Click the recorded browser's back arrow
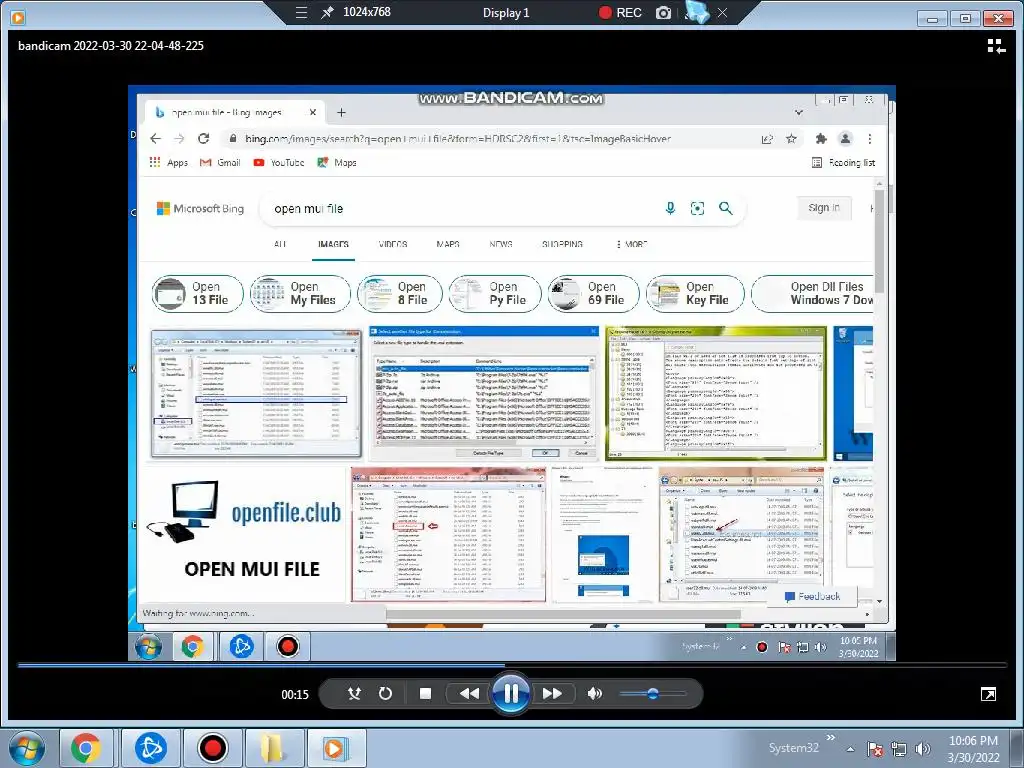The height and width of the screenshot is (768, 1024). [x=155, y=138]
